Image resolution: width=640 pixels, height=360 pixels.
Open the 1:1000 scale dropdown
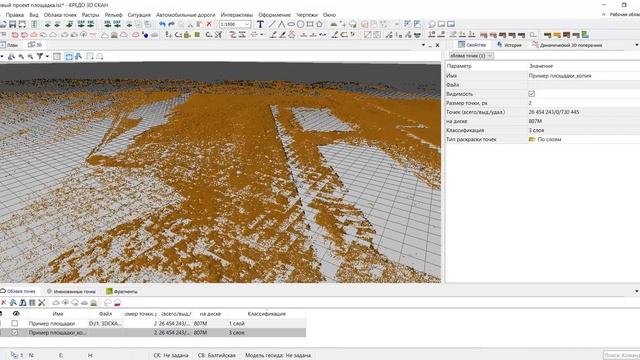coord(235,24)
